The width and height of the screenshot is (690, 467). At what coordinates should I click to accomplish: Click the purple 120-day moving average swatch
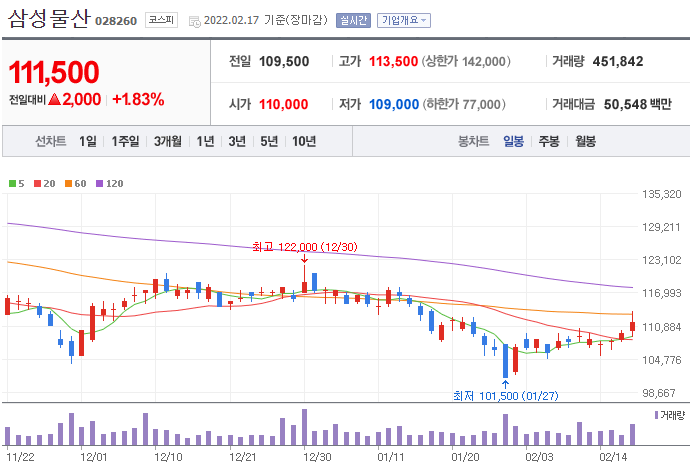tap(99, 184)
